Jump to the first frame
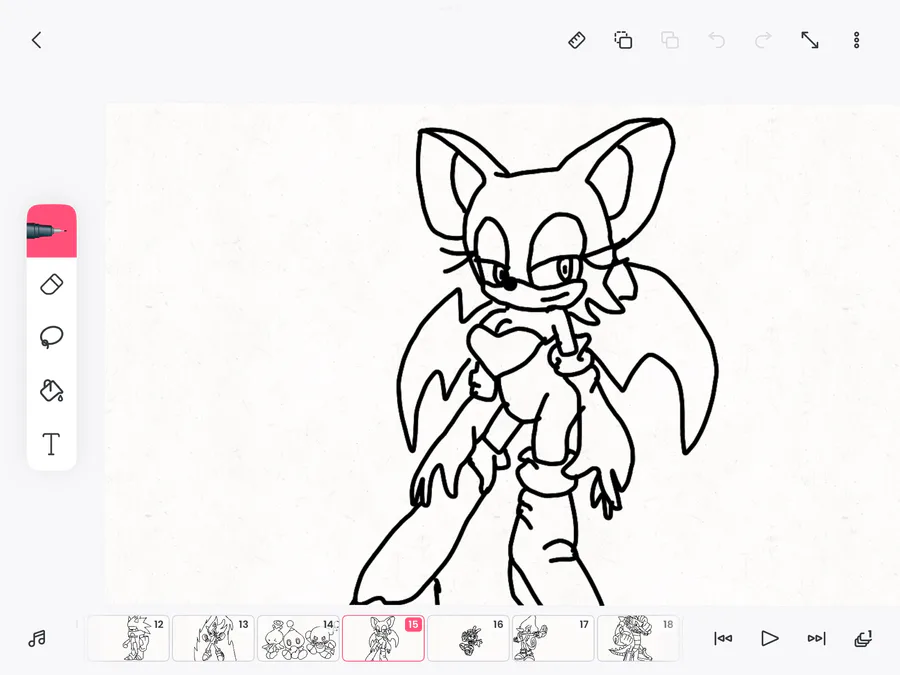The width and height of the screenshot is (900, 675). point(723,638)
